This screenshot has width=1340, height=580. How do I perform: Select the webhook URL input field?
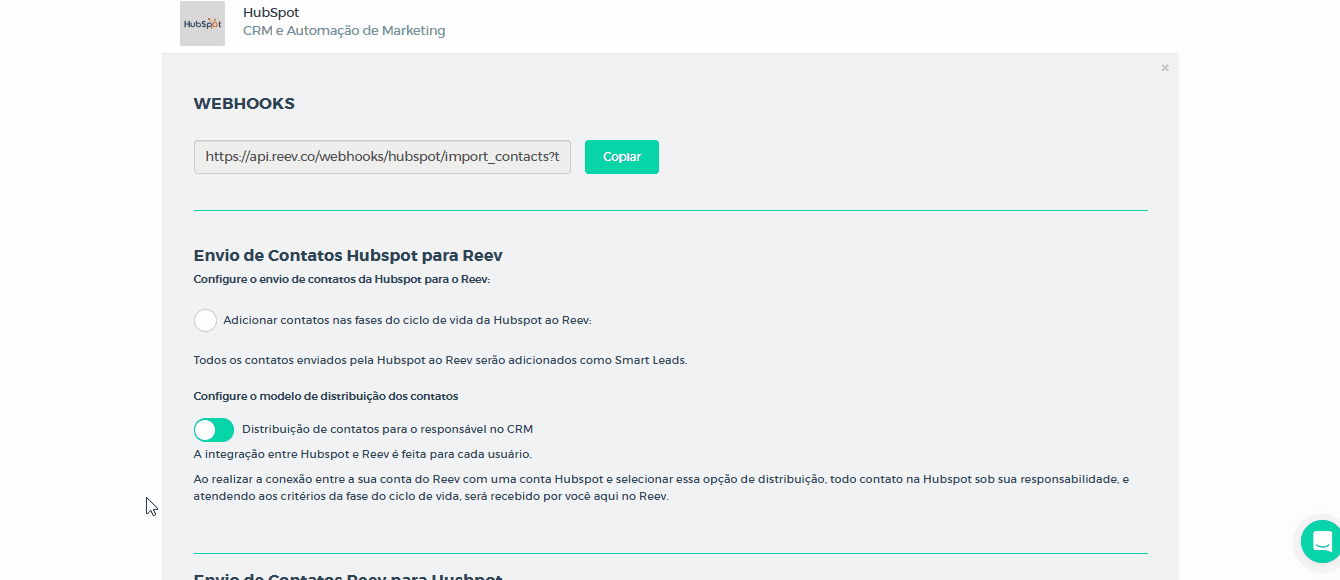(x=382, y=157)
